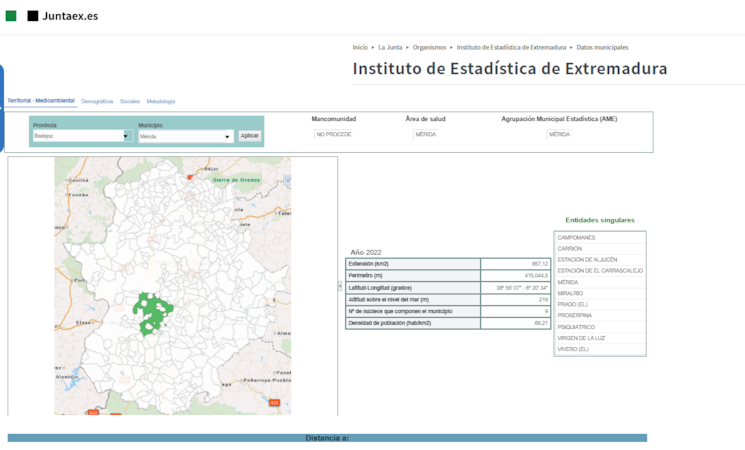The width and height of the screenshot is (745, 450).
Task: Click the panel splitter arrow beside the map
Action: click(x=339, y=286)
